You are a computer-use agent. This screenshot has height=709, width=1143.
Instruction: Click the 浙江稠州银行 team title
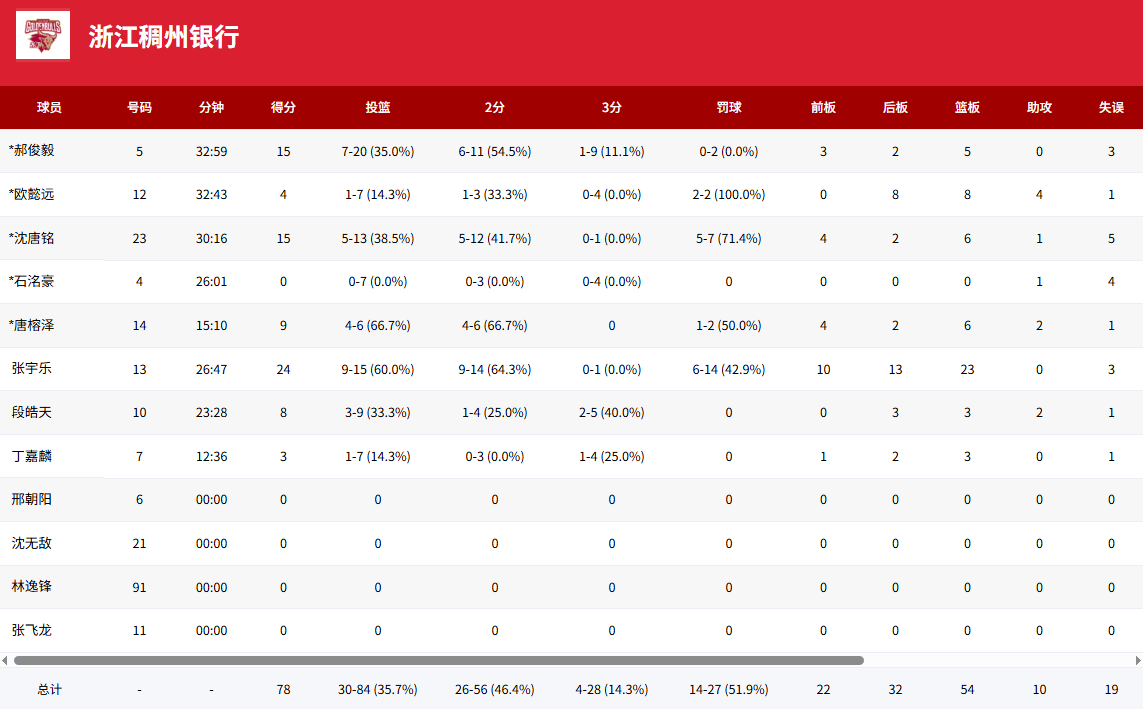[164, 37]
